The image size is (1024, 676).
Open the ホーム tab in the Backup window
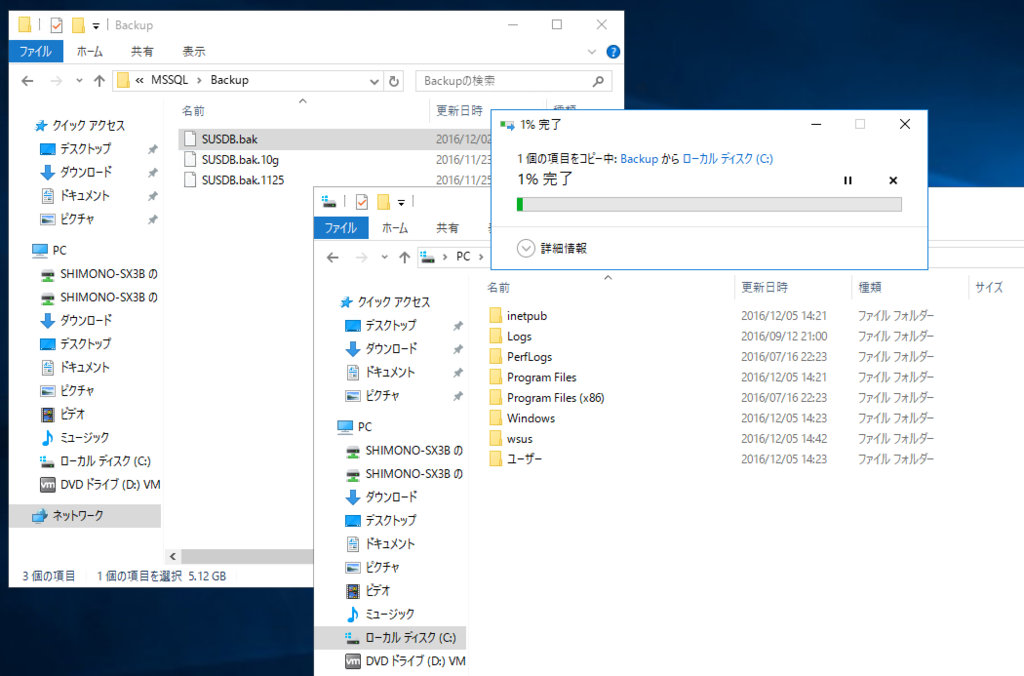pyautogui.click(x=89, y=51)
